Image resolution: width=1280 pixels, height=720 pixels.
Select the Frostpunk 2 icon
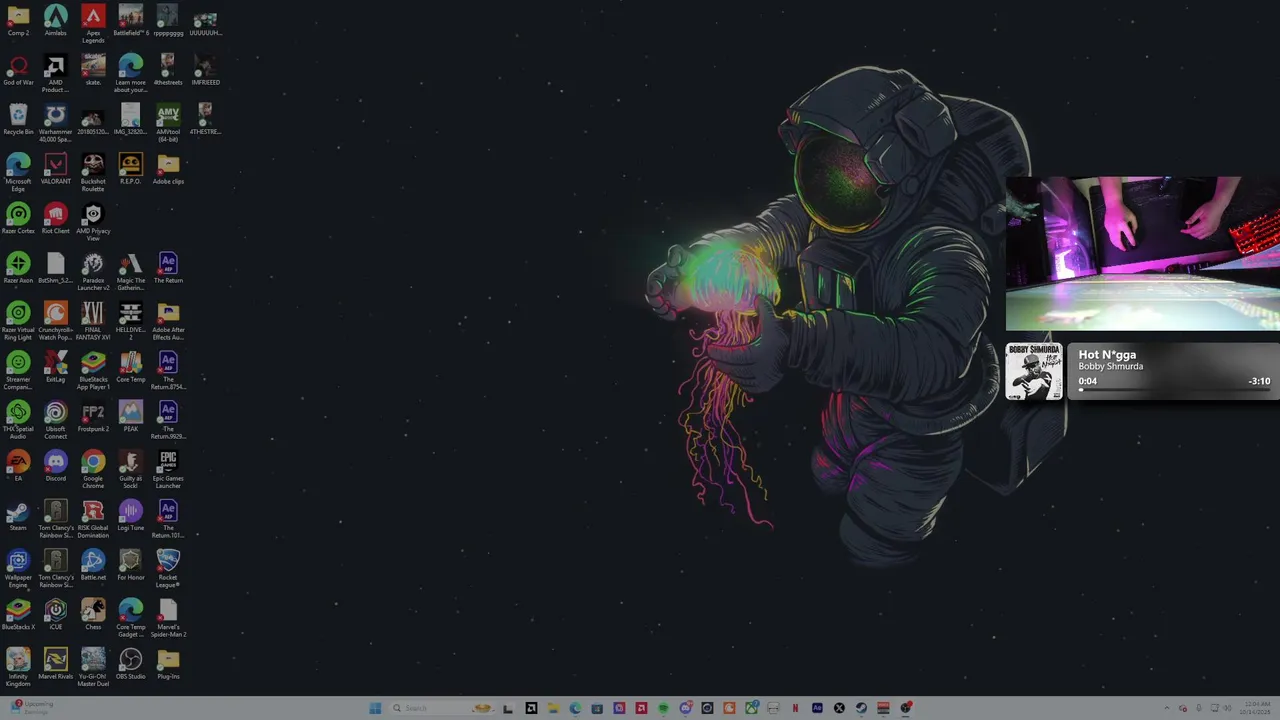[93, 415]
